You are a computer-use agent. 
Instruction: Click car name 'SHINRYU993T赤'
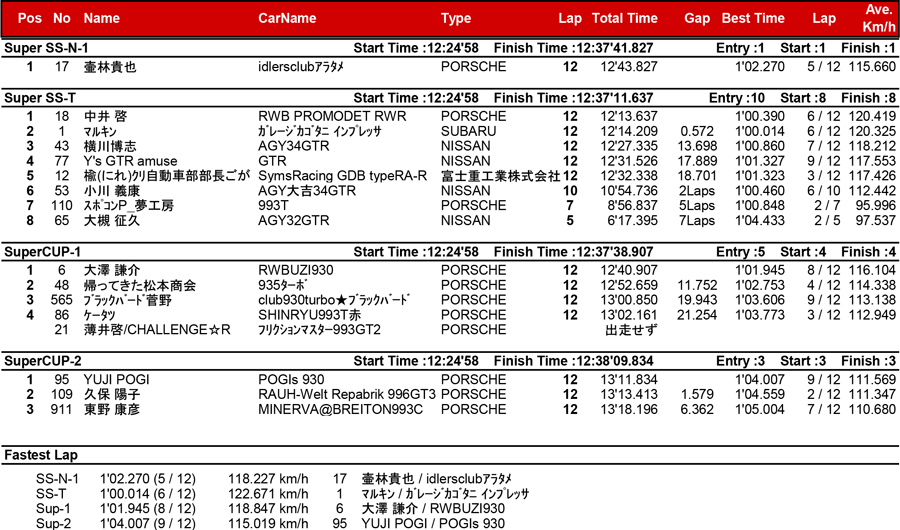pyautogui.click(x=310, y=315)
